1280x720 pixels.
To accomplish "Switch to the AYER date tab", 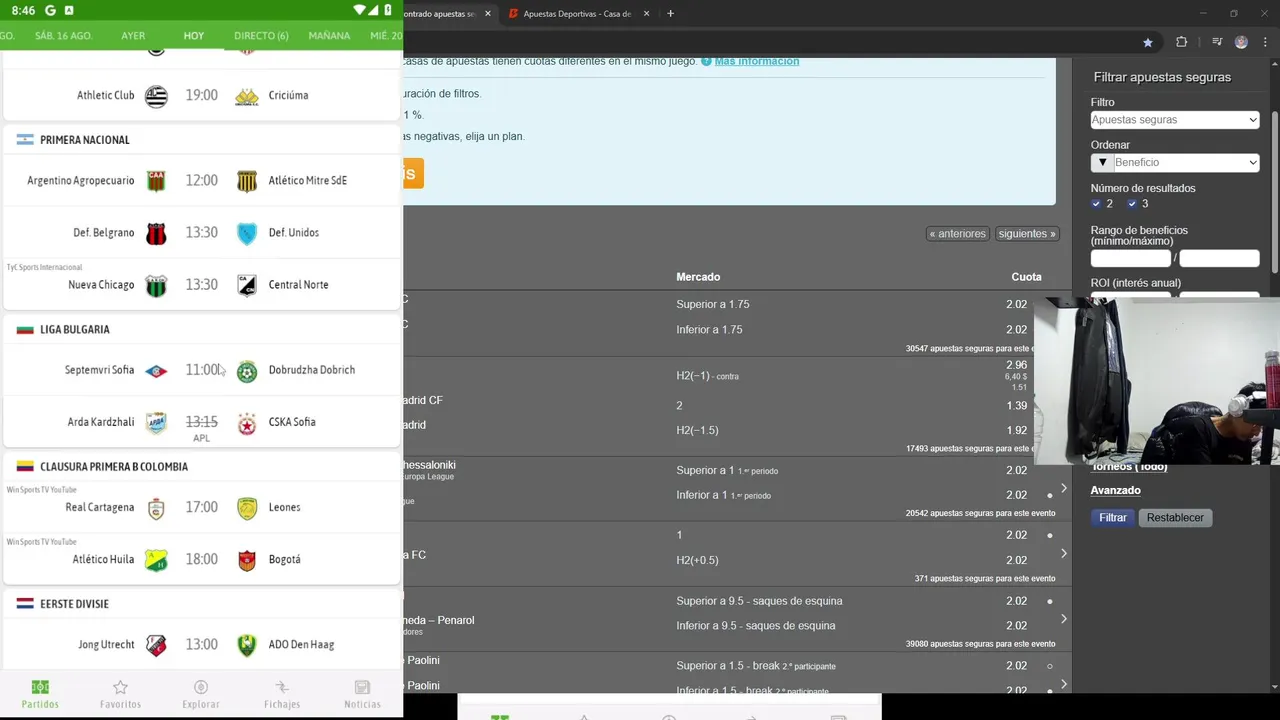I will coord(133,35).
